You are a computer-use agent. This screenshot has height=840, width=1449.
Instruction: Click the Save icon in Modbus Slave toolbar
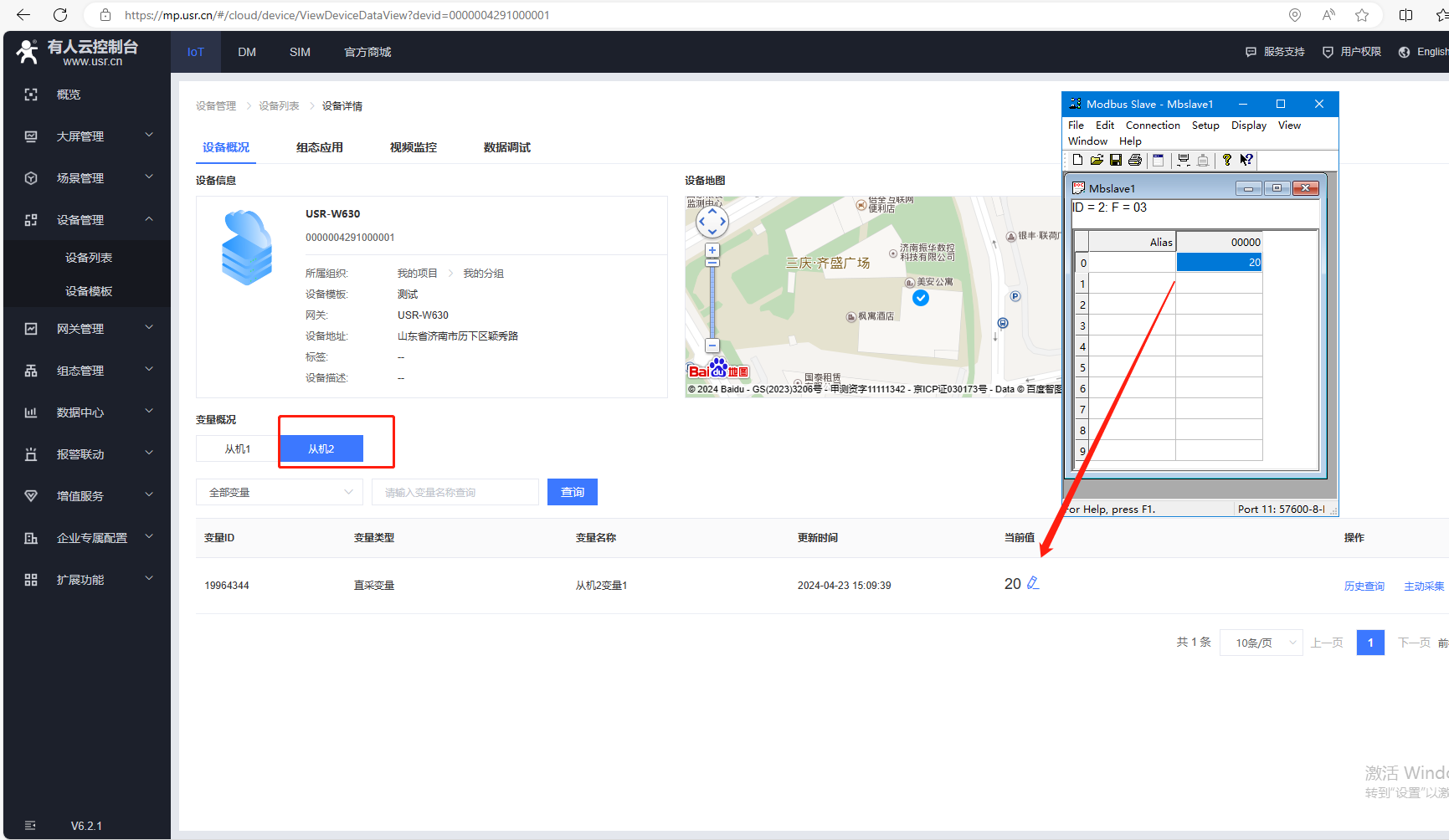click(1116, 160)
